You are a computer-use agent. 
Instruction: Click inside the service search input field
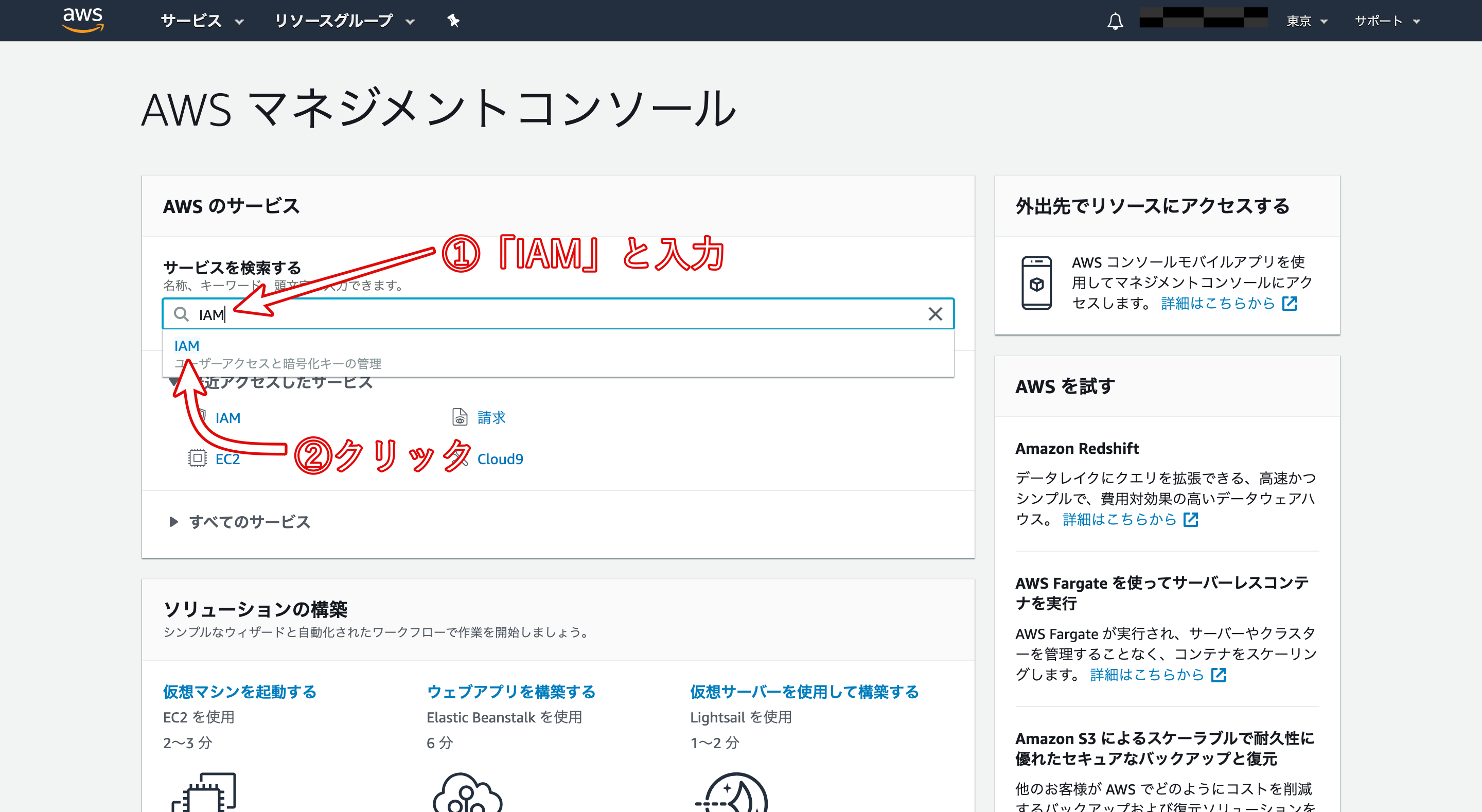click(518, 315)
